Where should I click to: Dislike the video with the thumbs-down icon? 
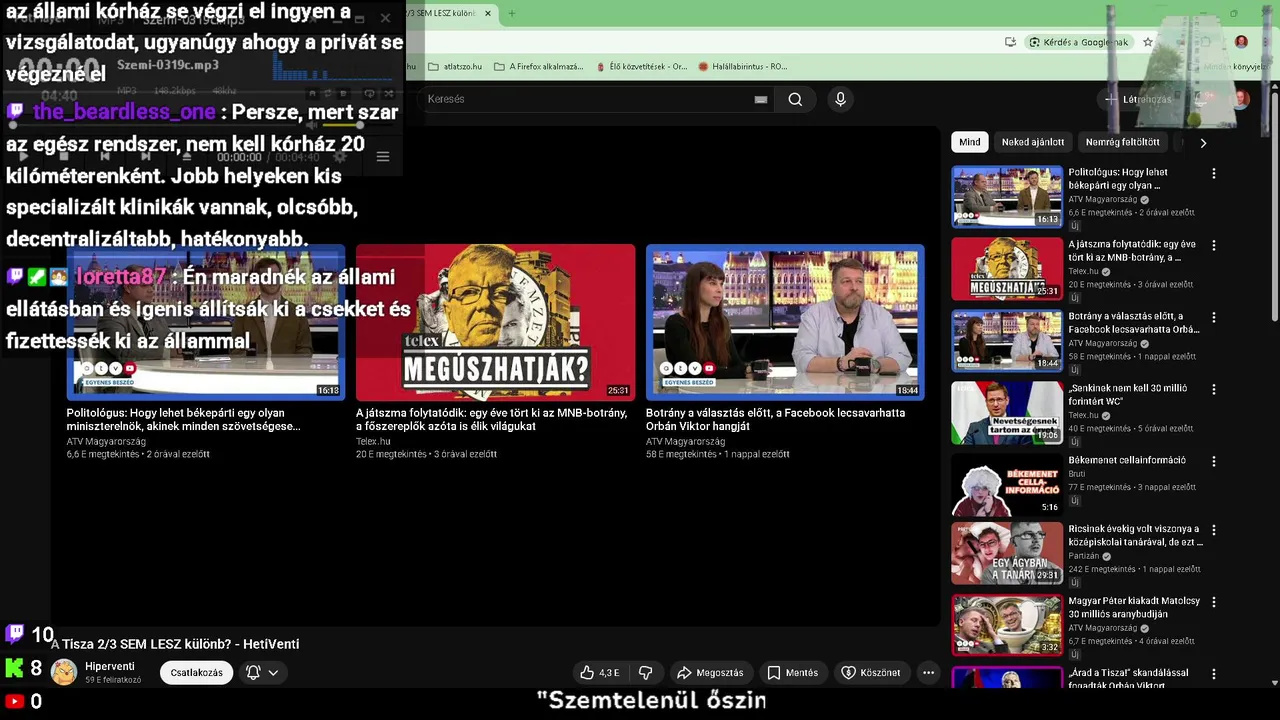[x=646, y=673]
